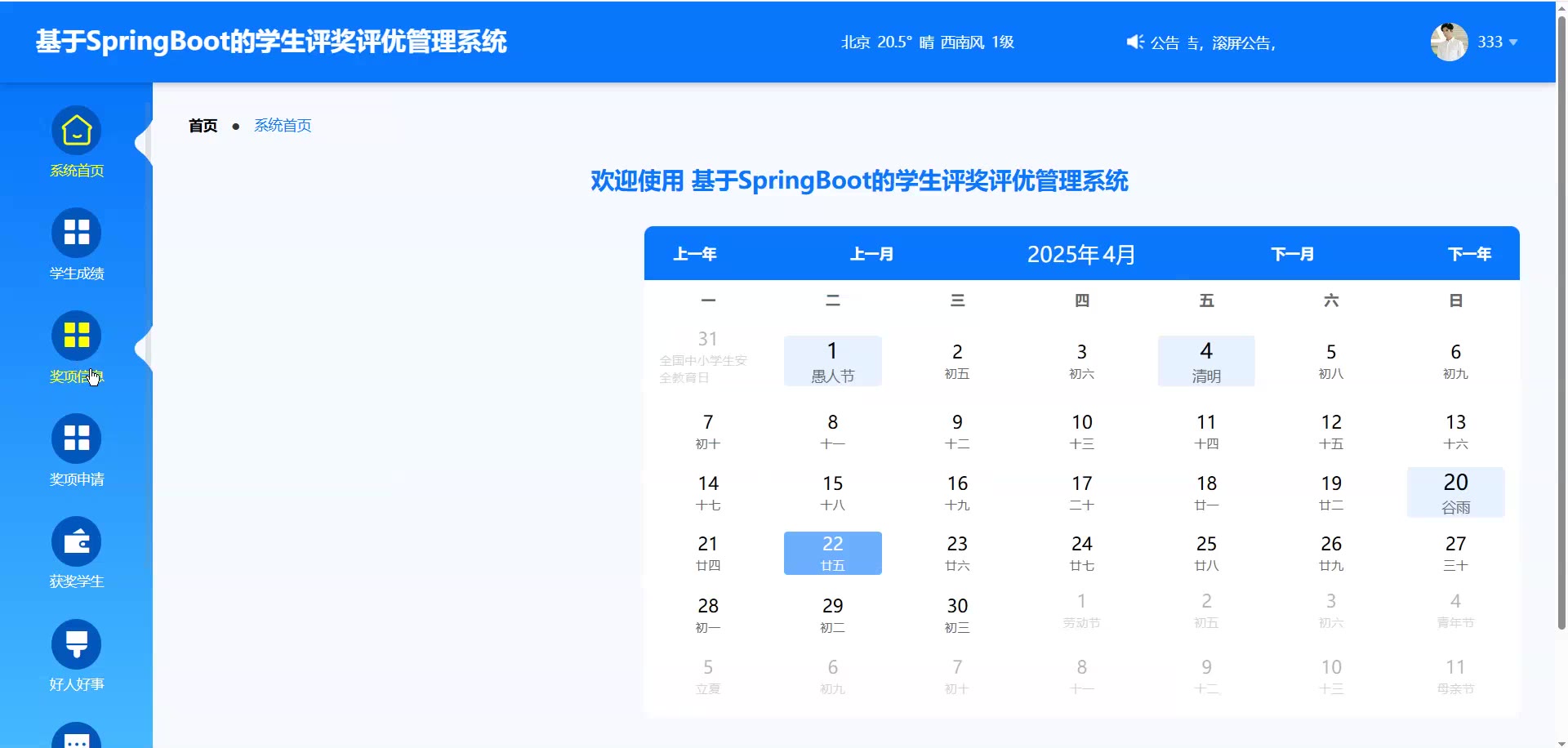
Task: Select highlighted date 22 廿五
Action: [x=833, y=554]
